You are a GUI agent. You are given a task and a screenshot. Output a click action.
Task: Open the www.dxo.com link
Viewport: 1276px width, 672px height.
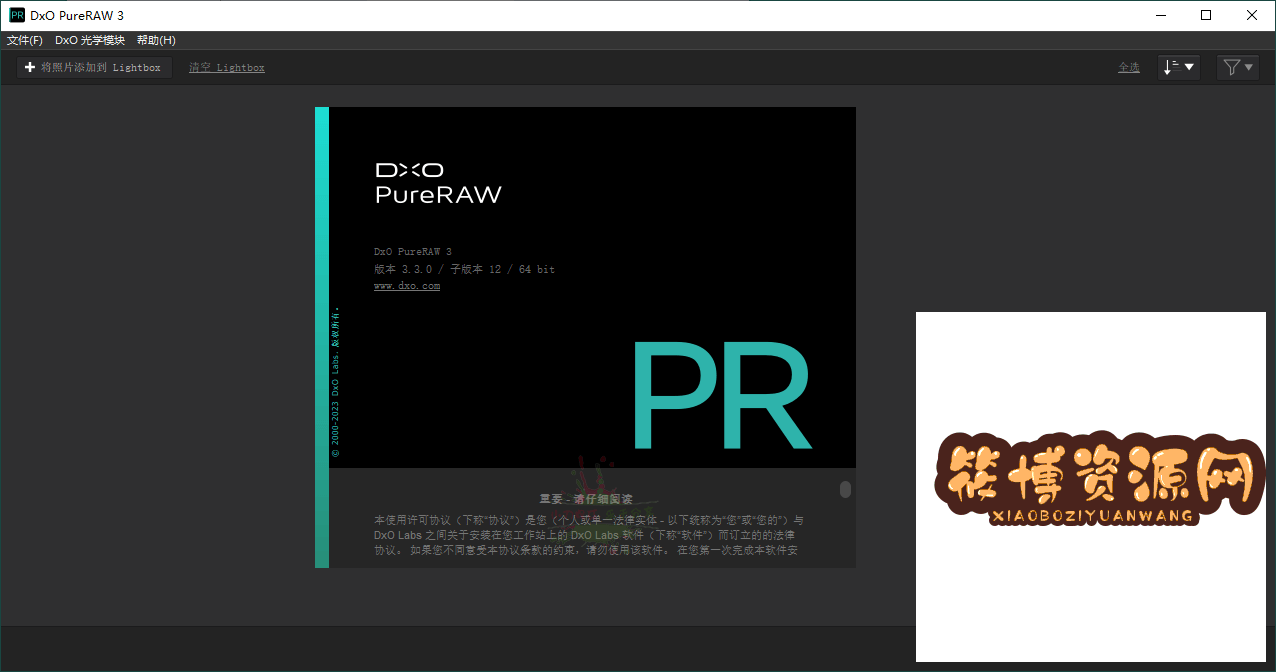pos(407,286)
